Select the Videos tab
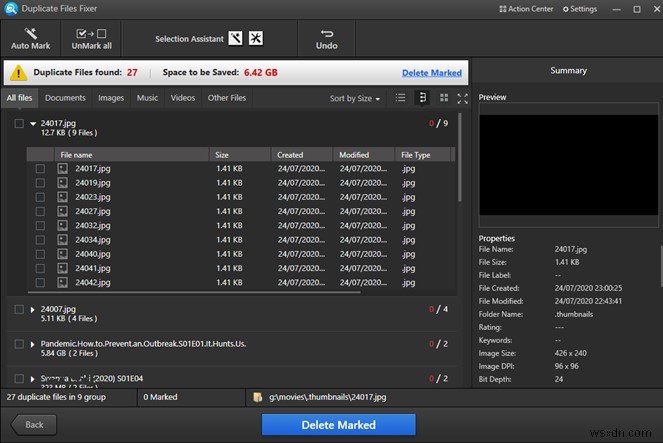The width and height of the screenshot is (663, 443). [183, 98]
